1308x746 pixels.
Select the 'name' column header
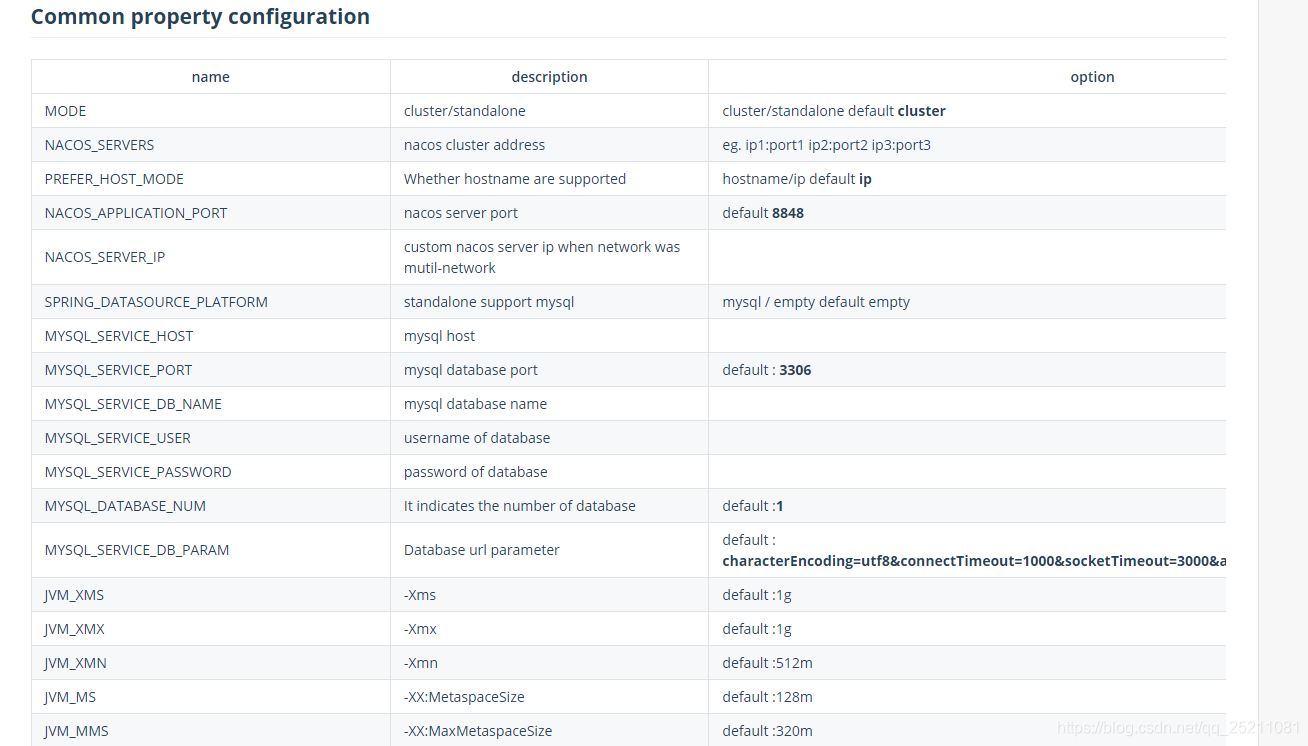point(211,77)
